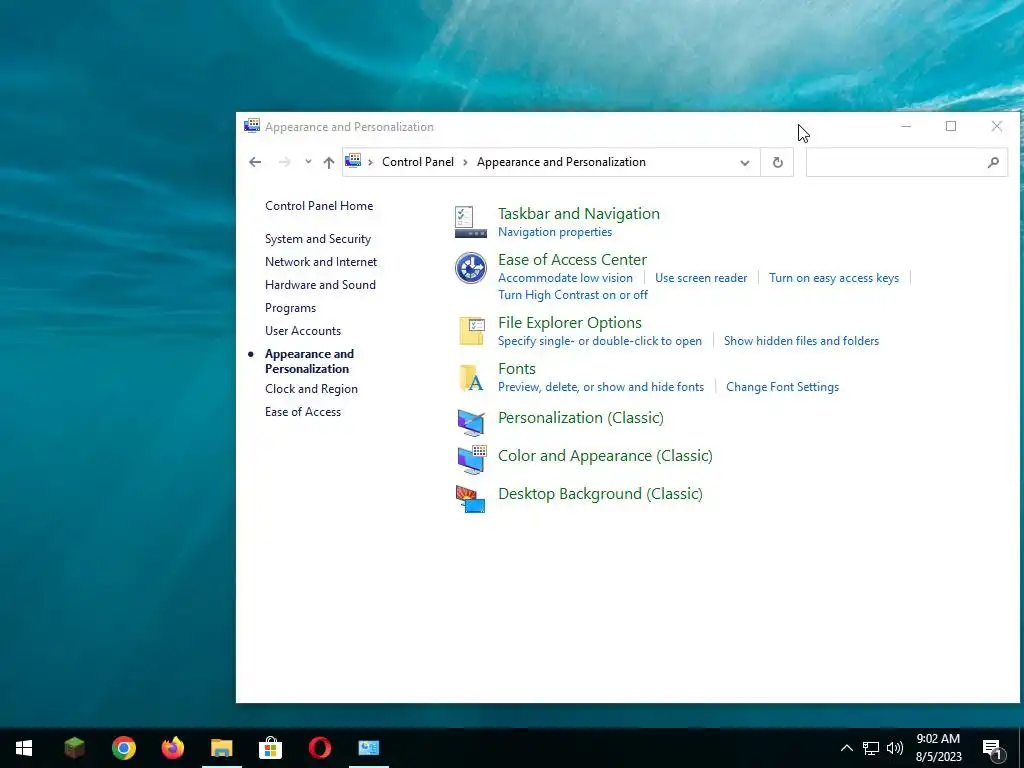Open the volume tray icon
Image resolution: width=1024 pixels, height=768 pixels.
click(x=895, y=748)
